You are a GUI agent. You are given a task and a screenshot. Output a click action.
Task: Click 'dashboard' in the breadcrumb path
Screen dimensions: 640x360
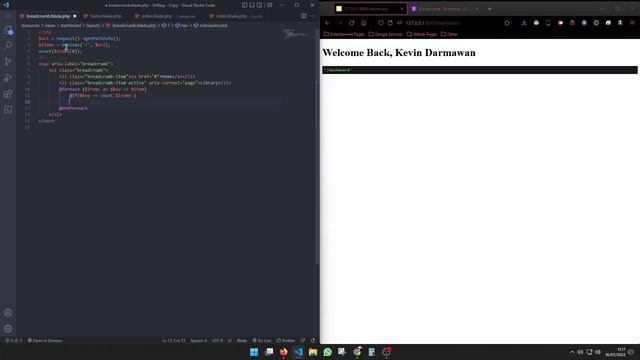click(x=71, y=25)
